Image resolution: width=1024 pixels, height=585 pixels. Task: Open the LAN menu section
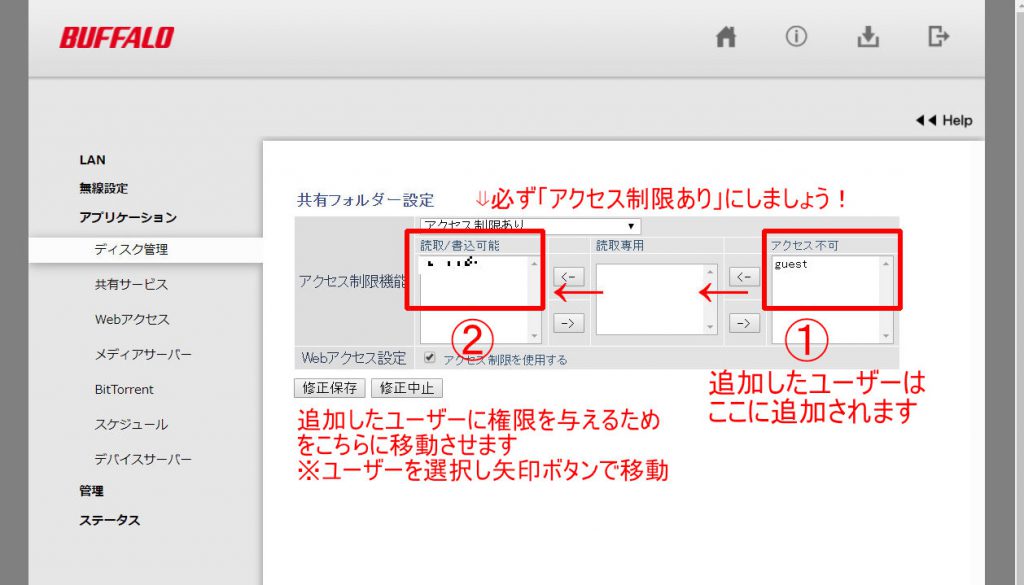(x=92, y=160)
